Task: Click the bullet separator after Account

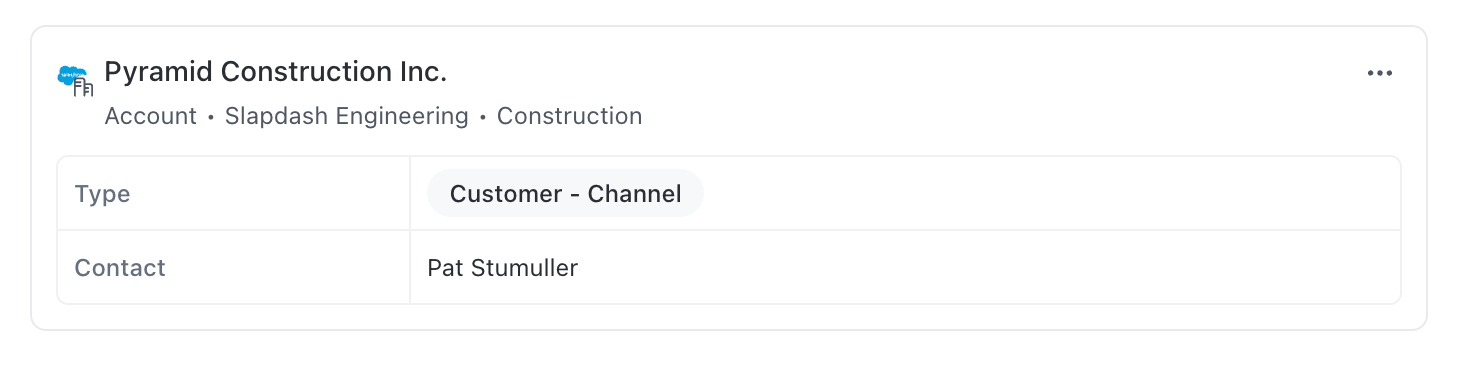Action: click(x=211, y=117)
